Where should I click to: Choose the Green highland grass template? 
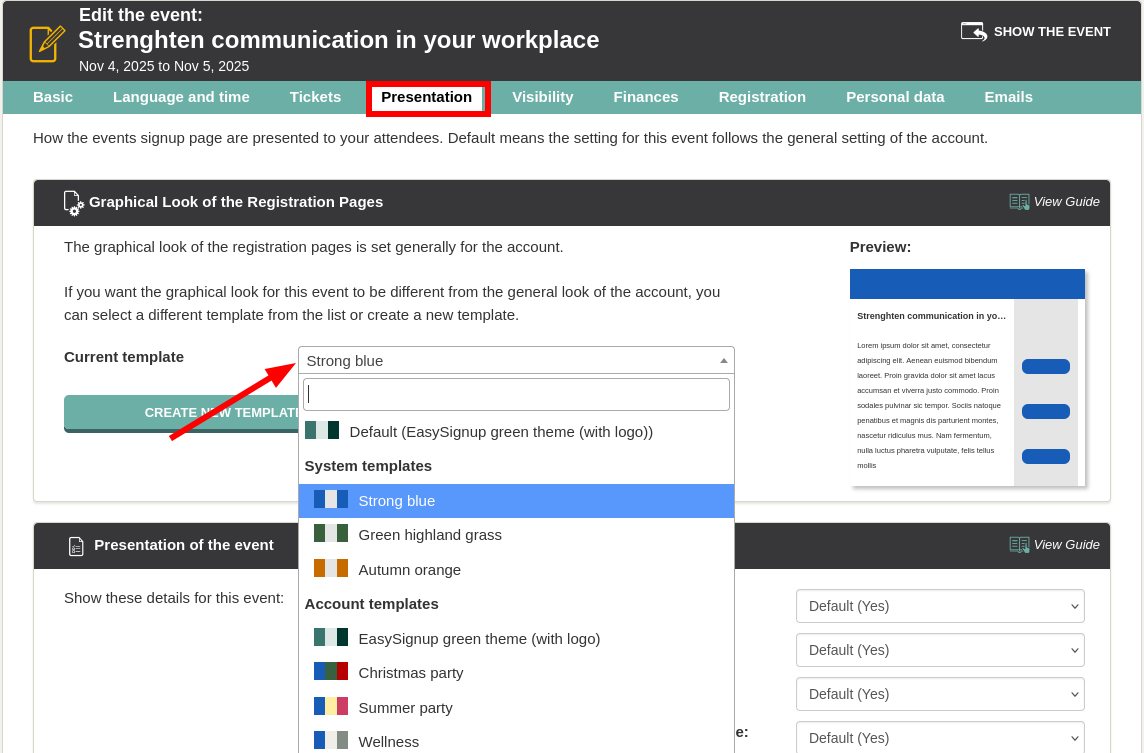pos(429,535)
